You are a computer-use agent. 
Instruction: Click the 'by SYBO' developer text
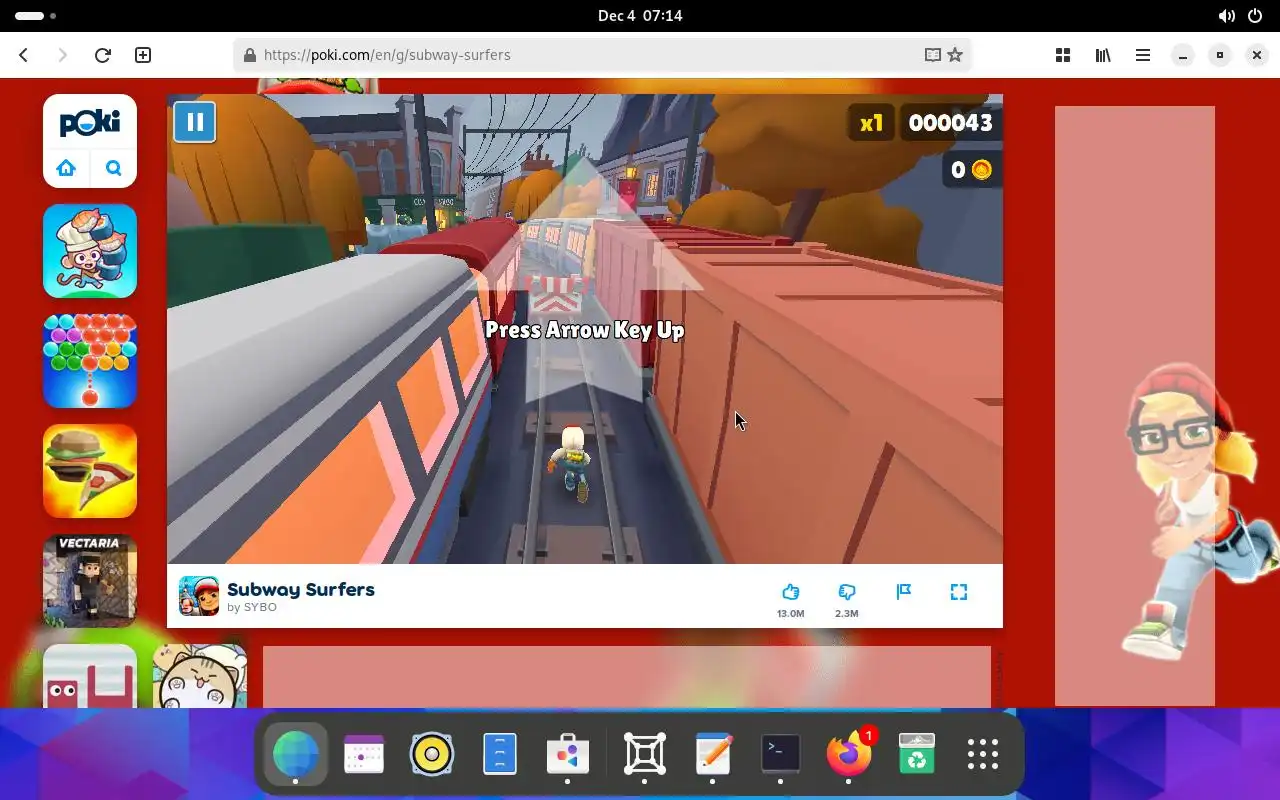tap(252, 607)
